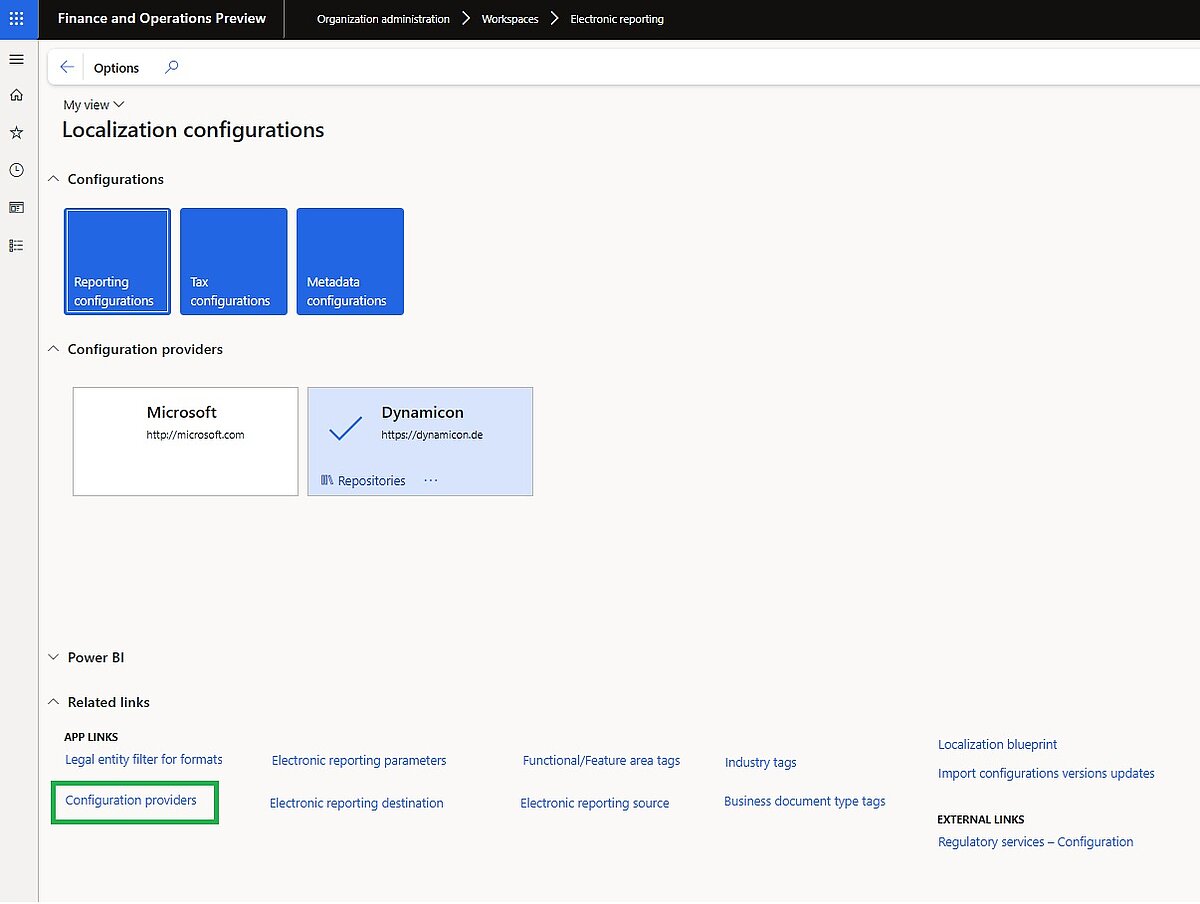
Task: Click the back arrow button
Action: (67, 68)
